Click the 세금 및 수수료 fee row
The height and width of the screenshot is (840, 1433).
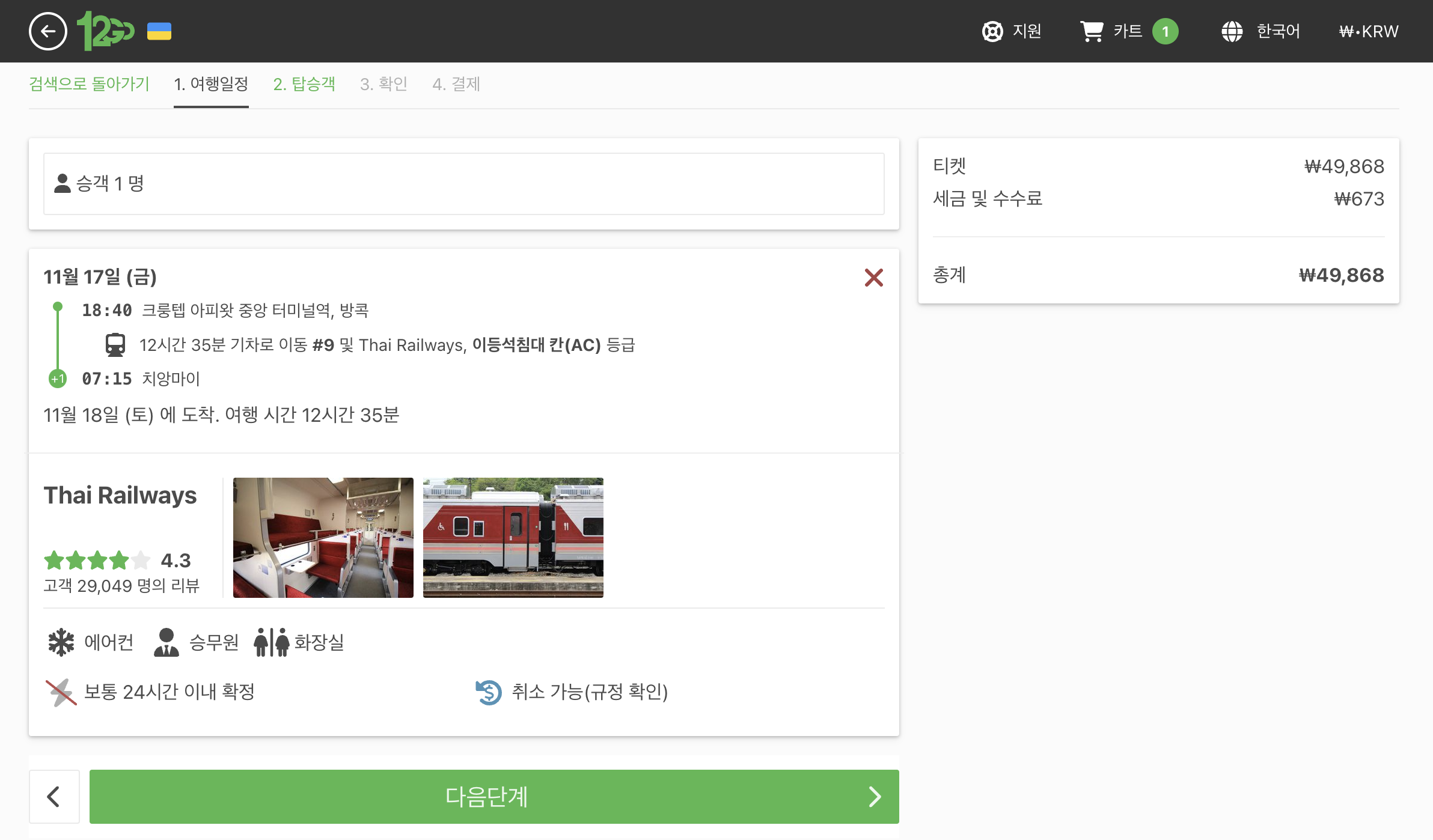tap(1159, 198)
